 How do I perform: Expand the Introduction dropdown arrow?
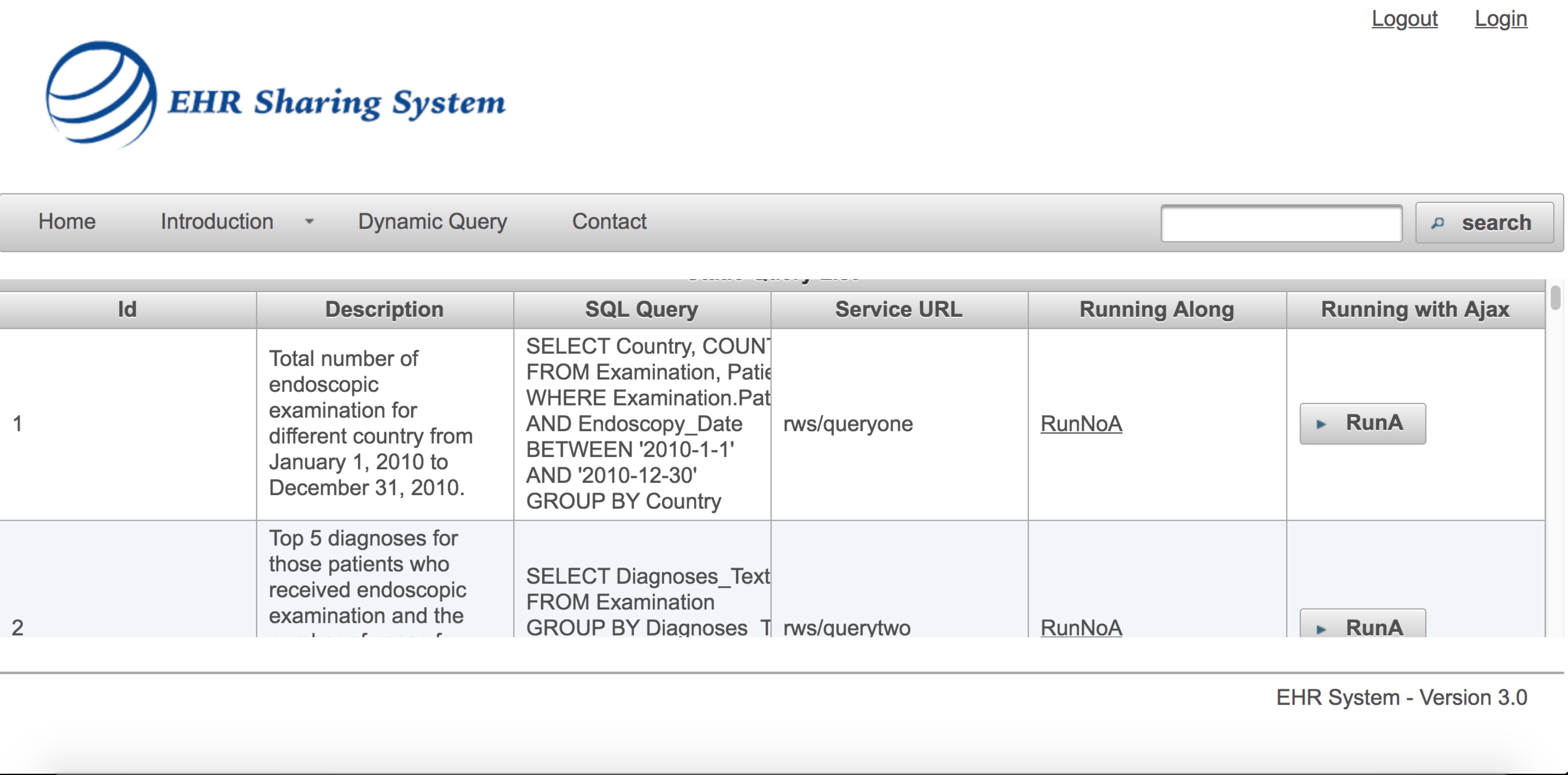(x=310, y=222)
